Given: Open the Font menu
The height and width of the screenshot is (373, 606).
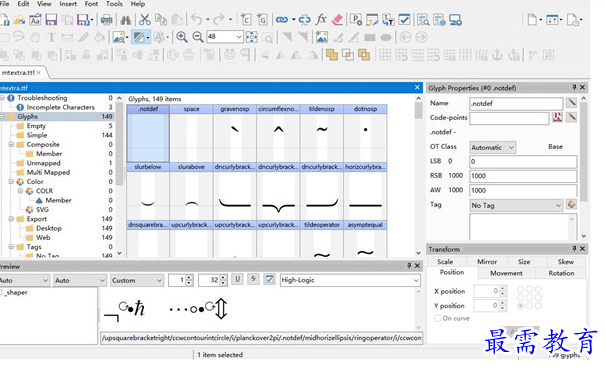Looking at the screenshot, I should coord(91,4).
